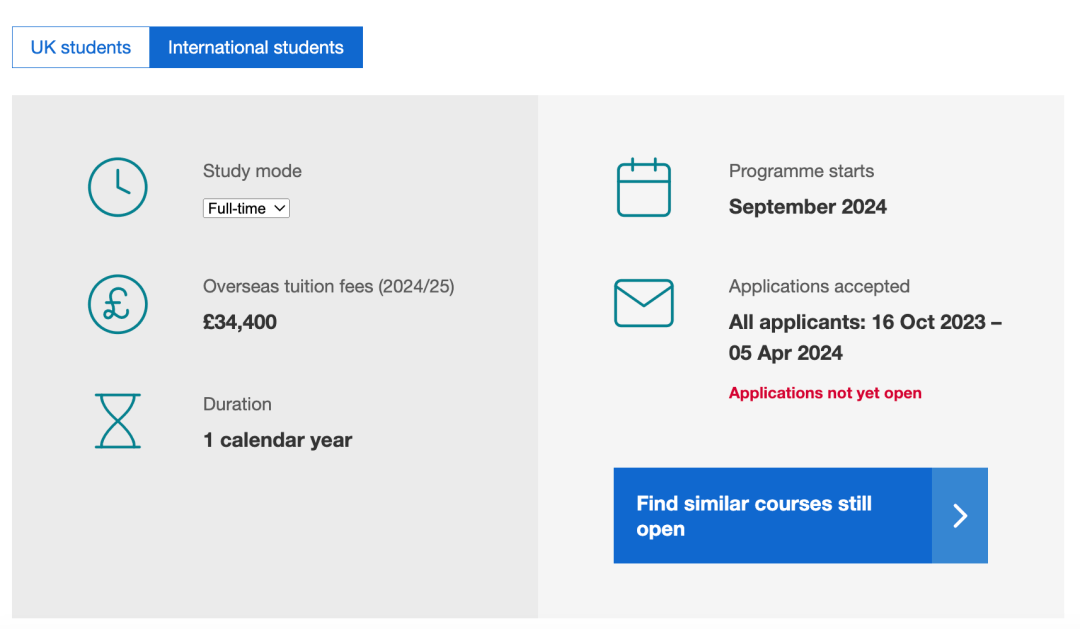The height and width of the screenshot is (629, 1080).
Task: Click the Study mode label
Action: point(252,171)
